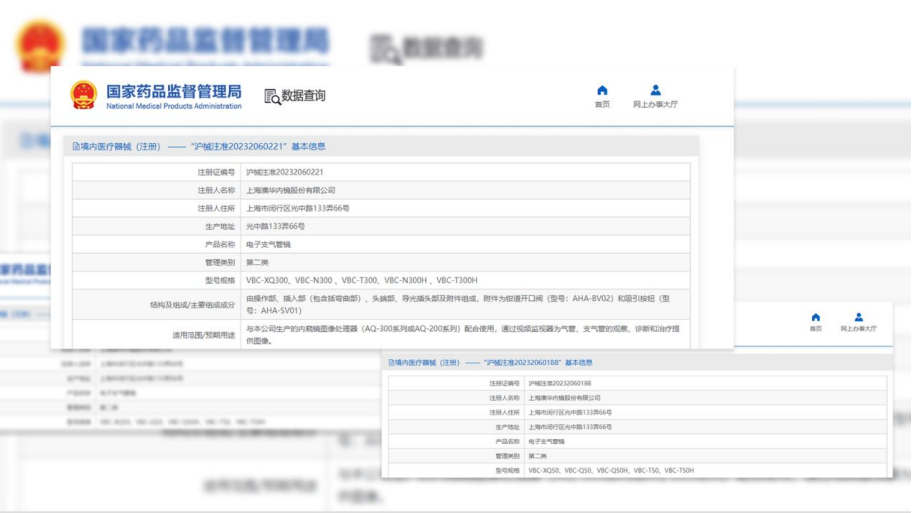This screenshot has height=513, width=912.
Task: Click the 结构及组成/主要组成成分 label
Action: point(193,305)
